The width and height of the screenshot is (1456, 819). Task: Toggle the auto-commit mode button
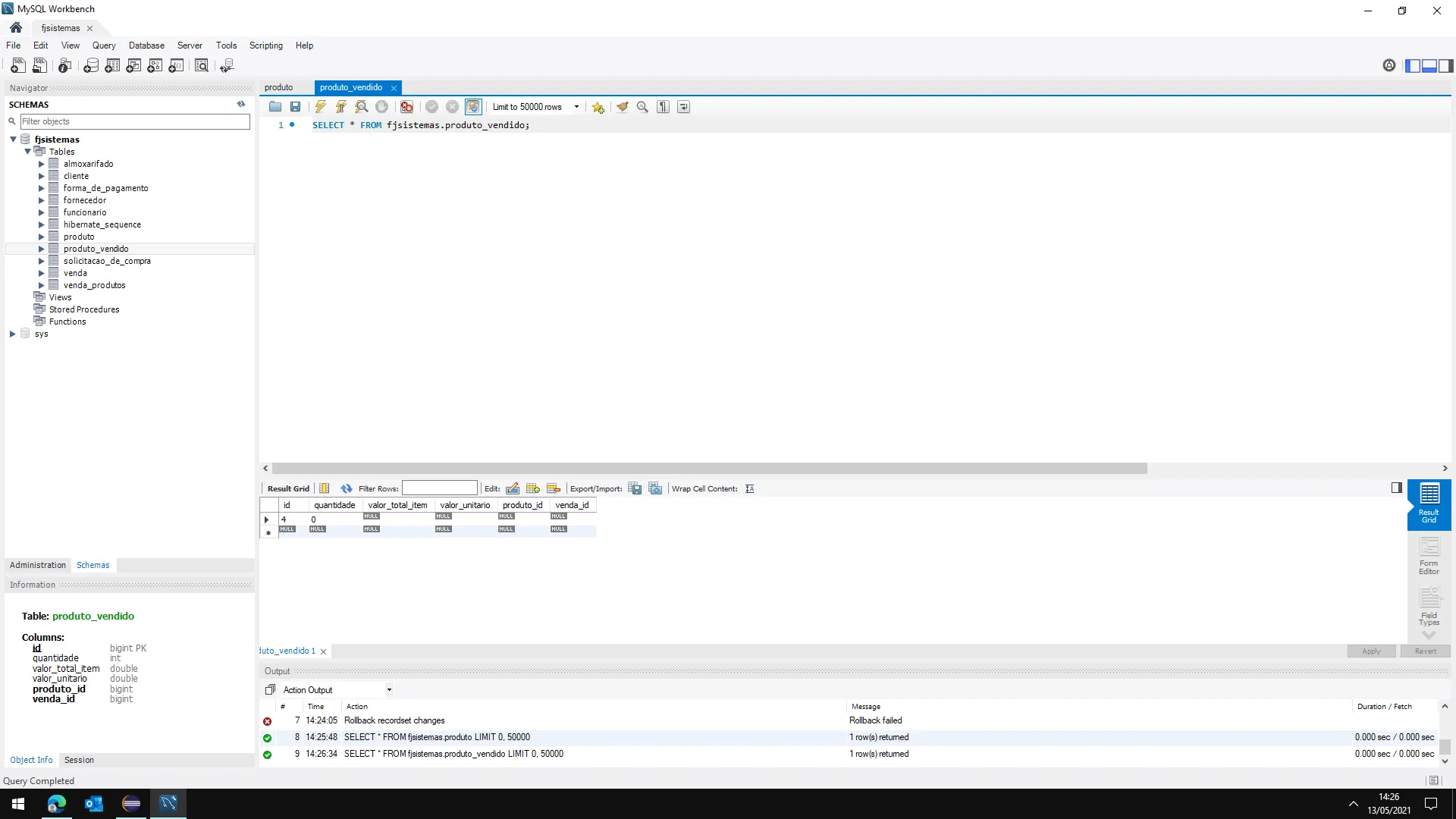pos(473,107)
